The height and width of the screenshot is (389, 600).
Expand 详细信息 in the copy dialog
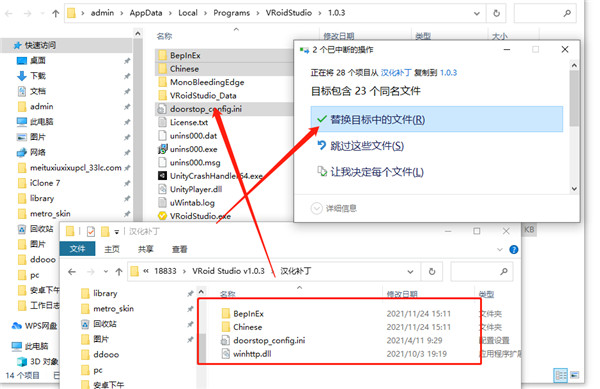(334, 208)
